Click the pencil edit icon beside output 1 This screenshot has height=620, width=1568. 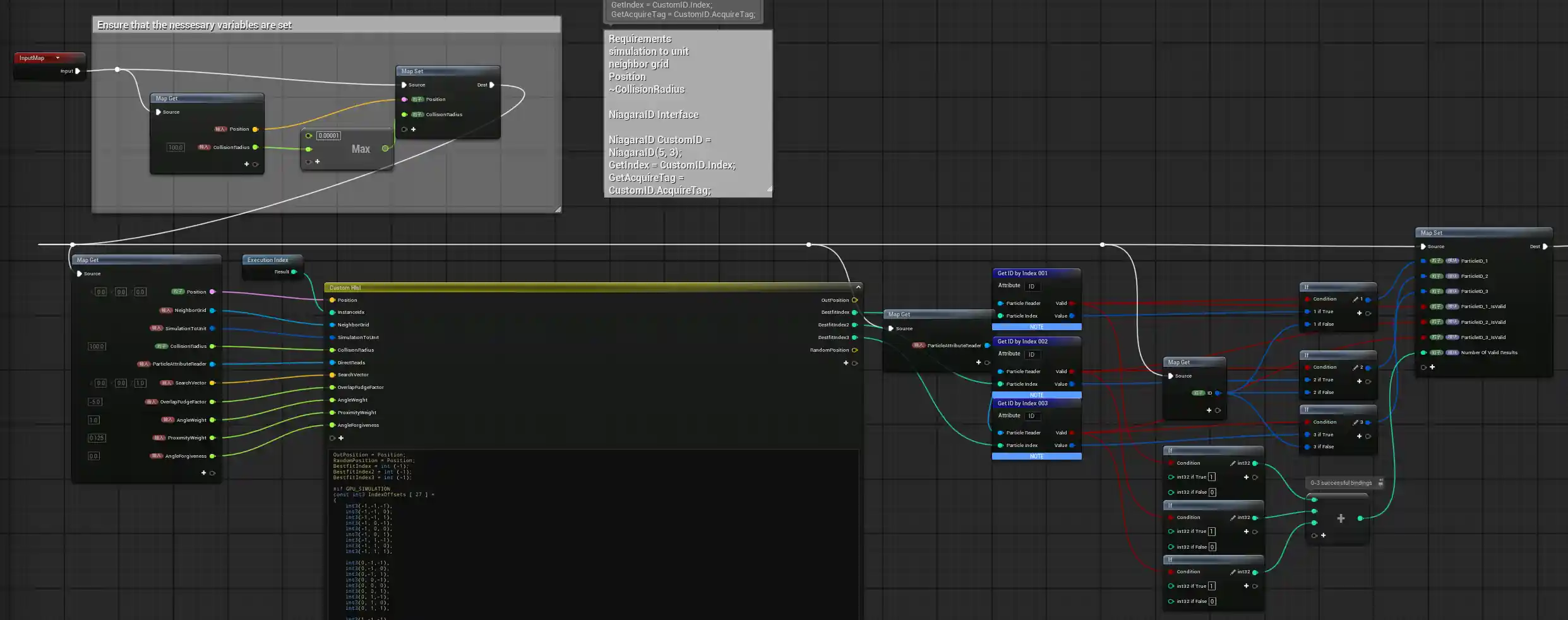(1356, 299)
